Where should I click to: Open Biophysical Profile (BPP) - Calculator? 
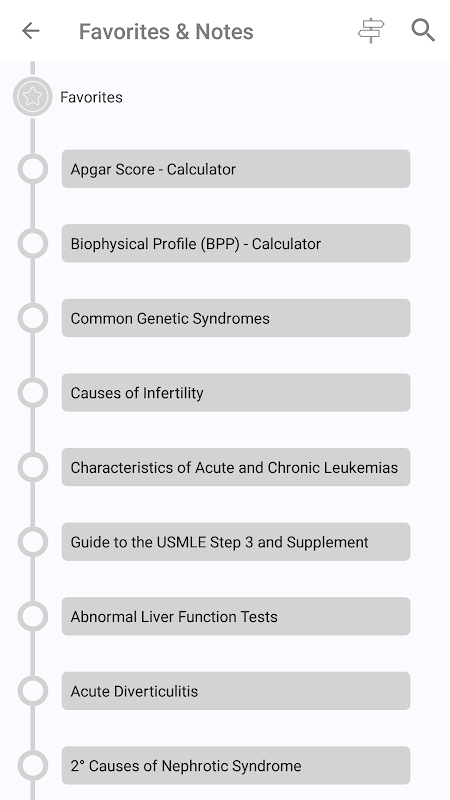[236, 243]
